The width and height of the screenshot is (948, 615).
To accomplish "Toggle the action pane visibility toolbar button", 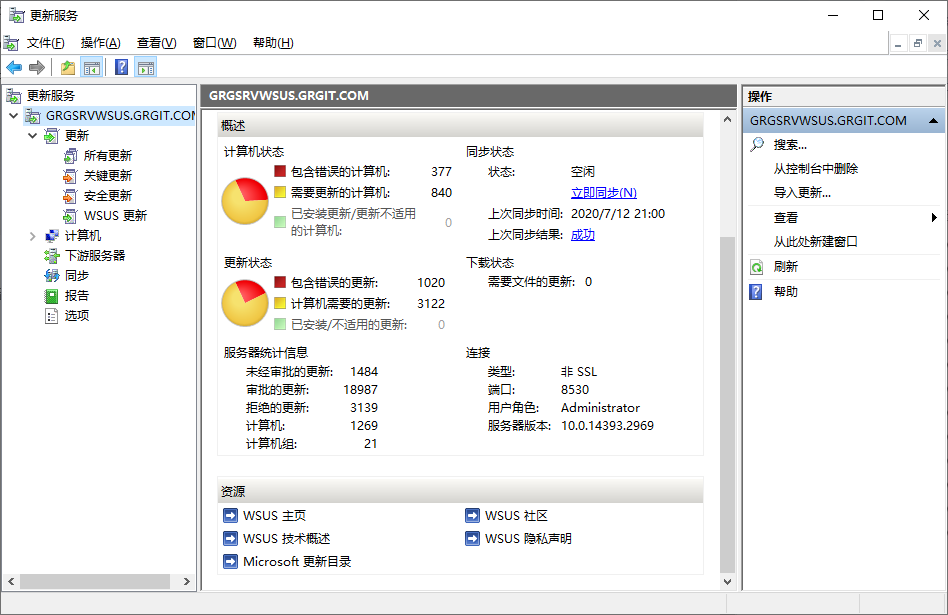I will tap(145, 67).
